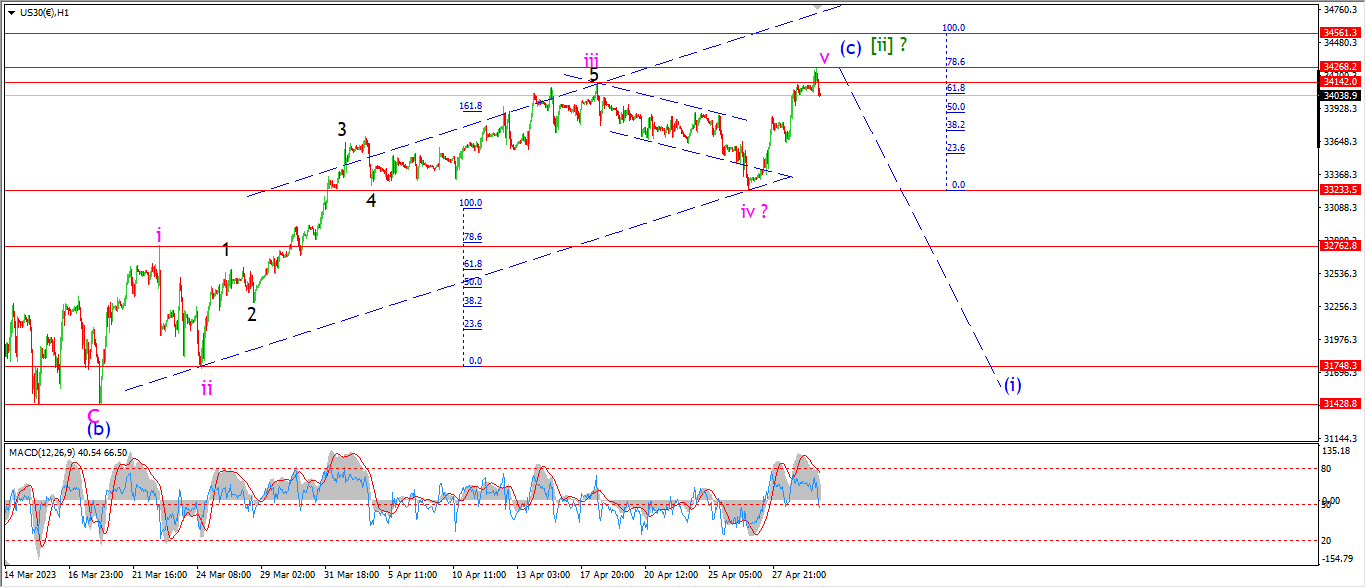
Task: Click the black 34038.9 current price tag
Action: click(1340, 96)
